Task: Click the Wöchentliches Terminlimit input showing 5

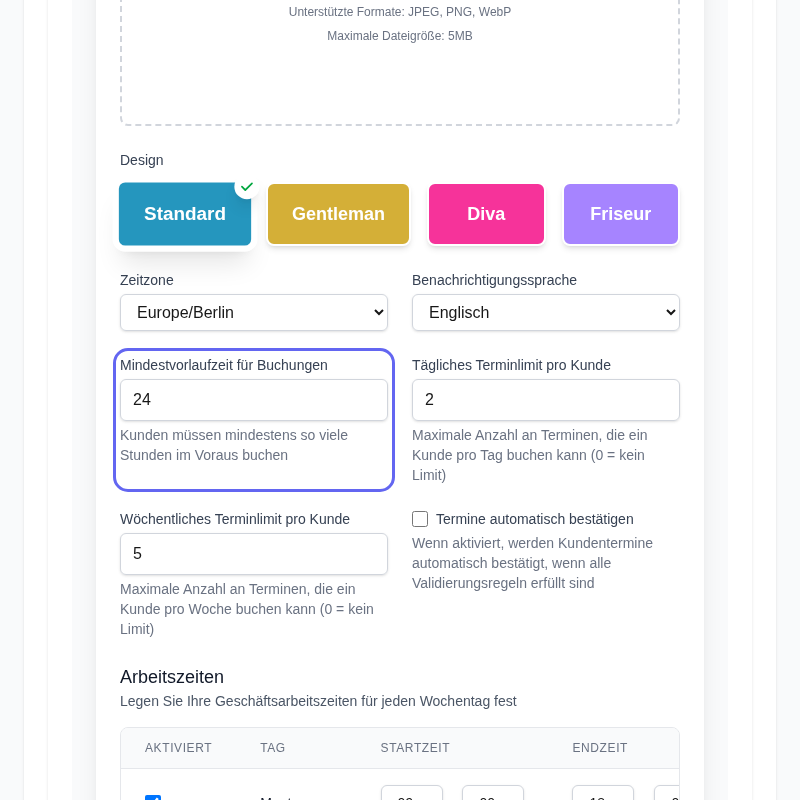Action: click(254, 554)
